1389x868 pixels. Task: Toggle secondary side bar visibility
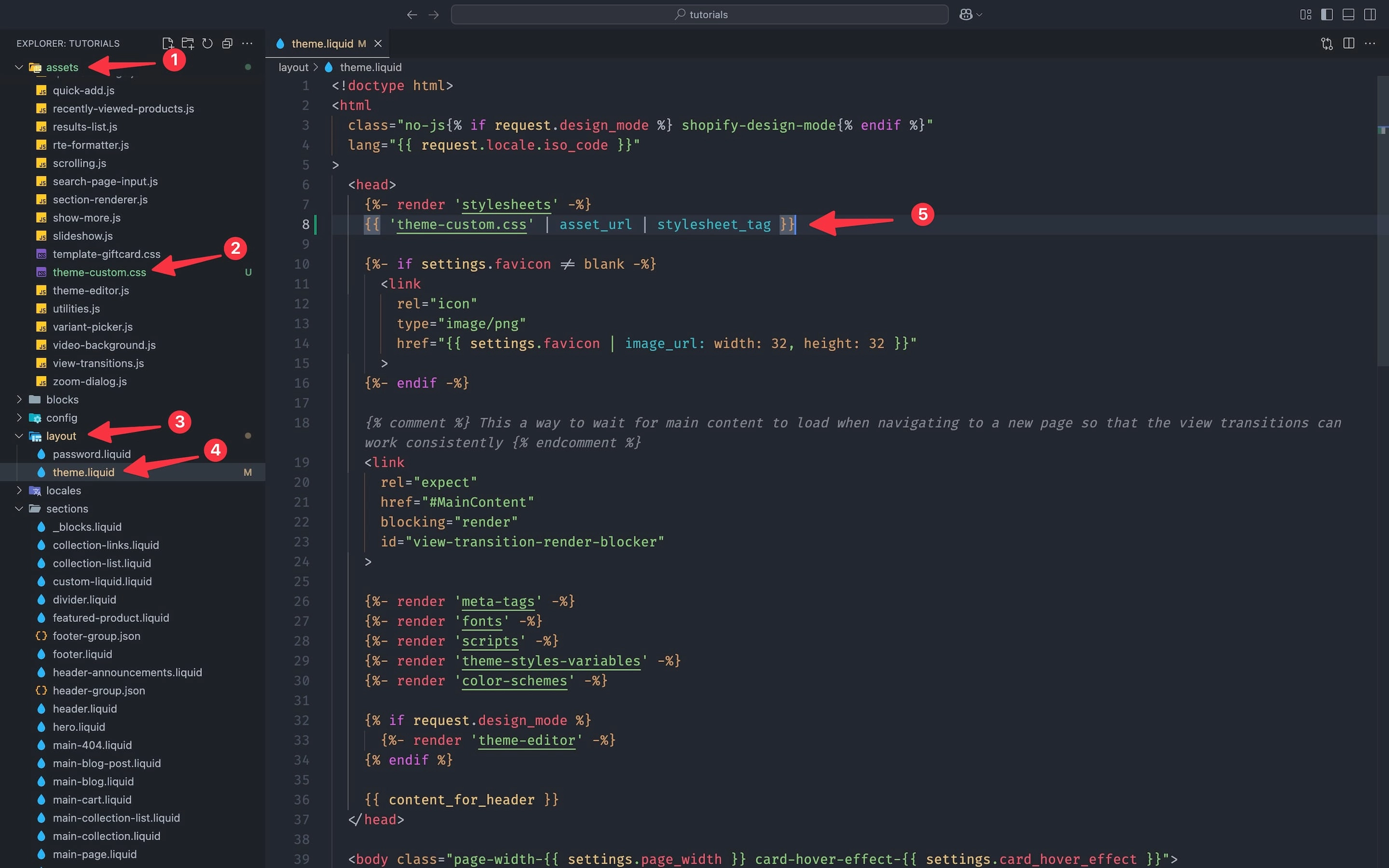(1370, 14)
